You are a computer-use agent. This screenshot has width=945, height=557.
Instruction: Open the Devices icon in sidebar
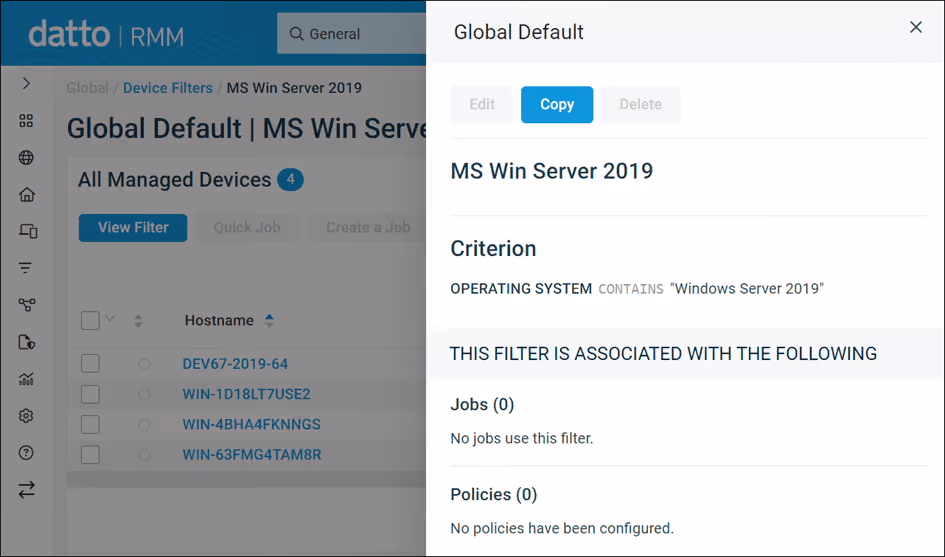tap(28, 231)
